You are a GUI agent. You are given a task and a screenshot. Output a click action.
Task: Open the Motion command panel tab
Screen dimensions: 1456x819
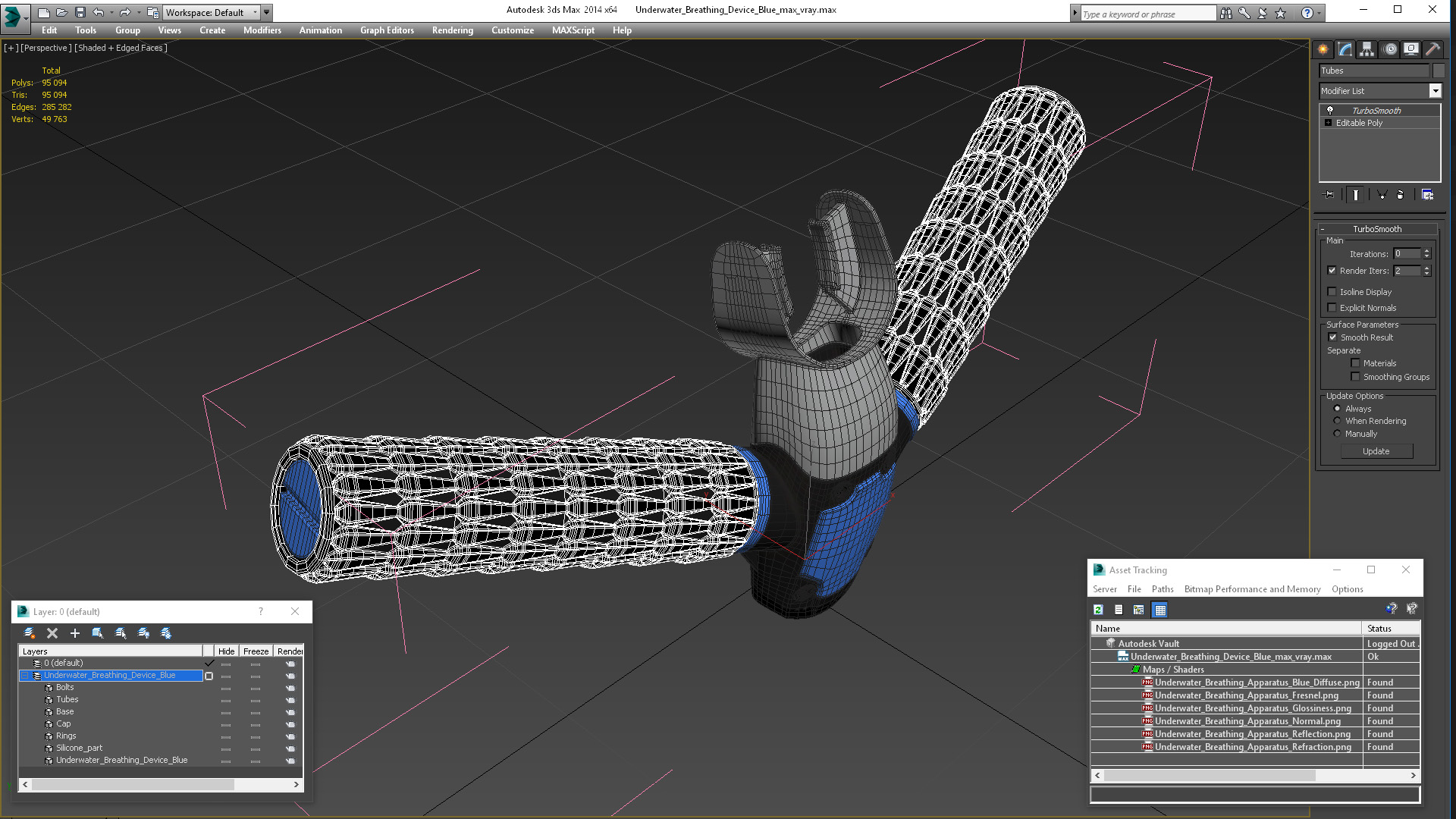click(1389, 49)
